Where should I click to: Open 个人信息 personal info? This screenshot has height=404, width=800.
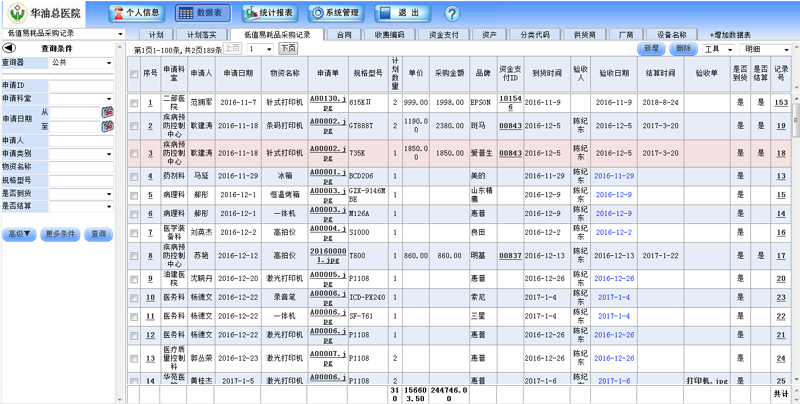pos(136,13)
